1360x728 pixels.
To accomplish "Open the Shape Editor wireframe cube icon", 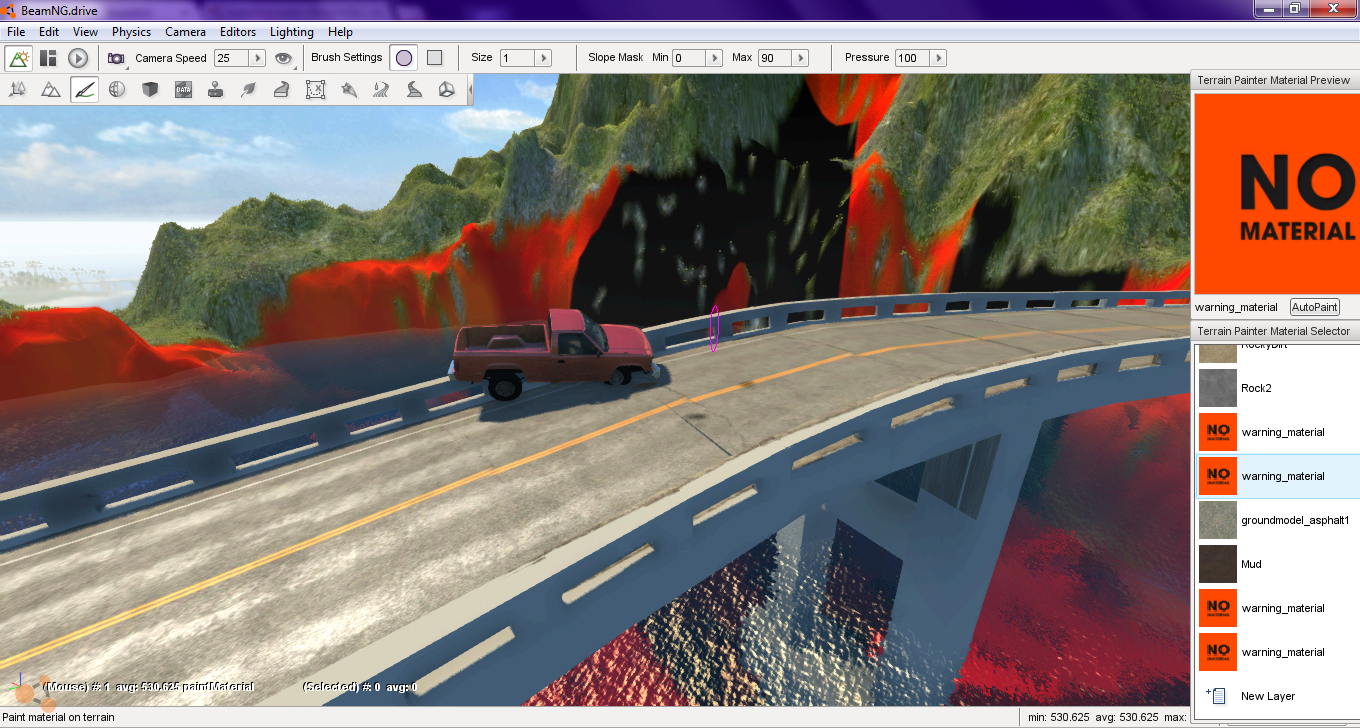I will pos(447,90).
